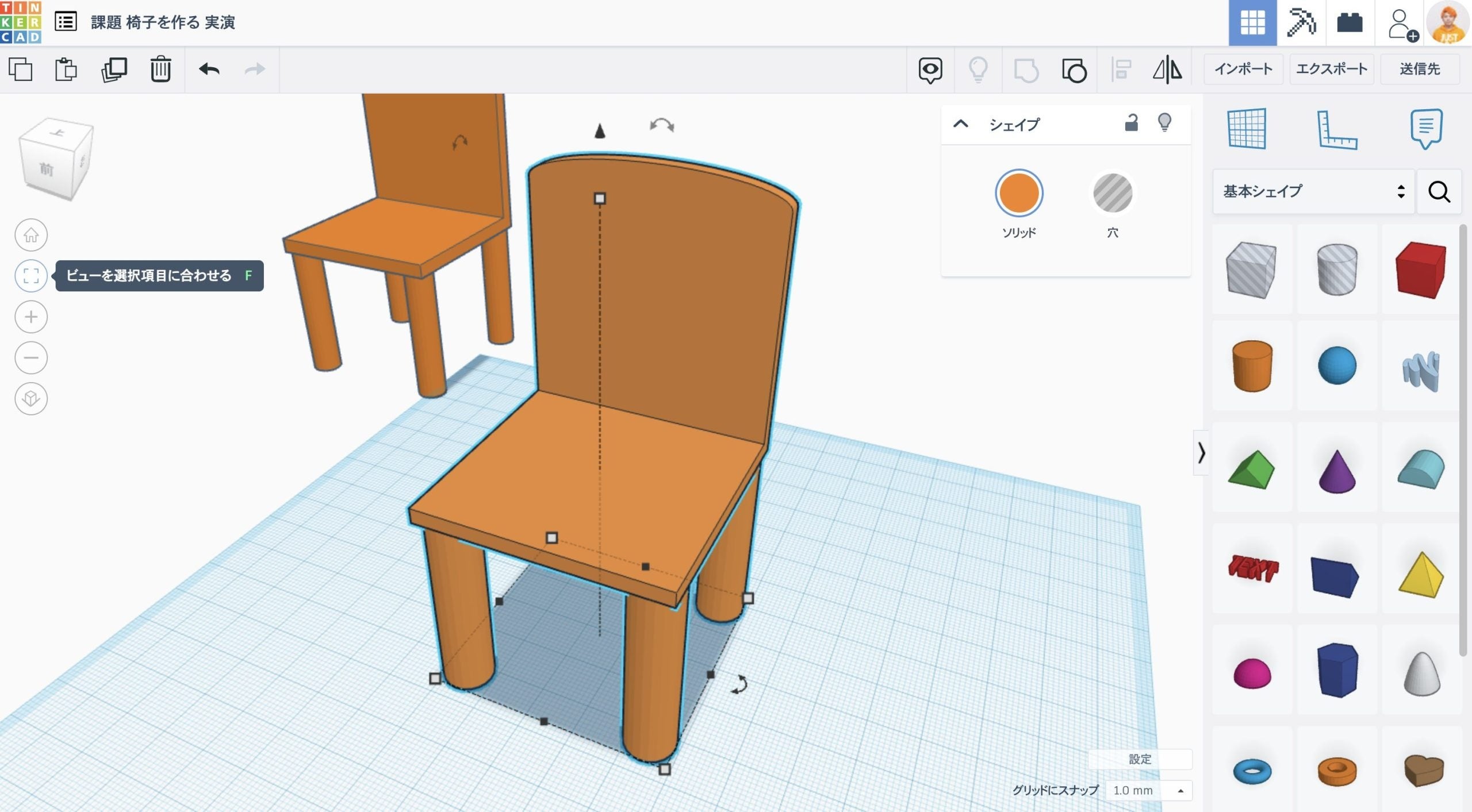This screenshot has height=812, width=1472.
Task: Click the インポート button
Action: (1243, 69)
